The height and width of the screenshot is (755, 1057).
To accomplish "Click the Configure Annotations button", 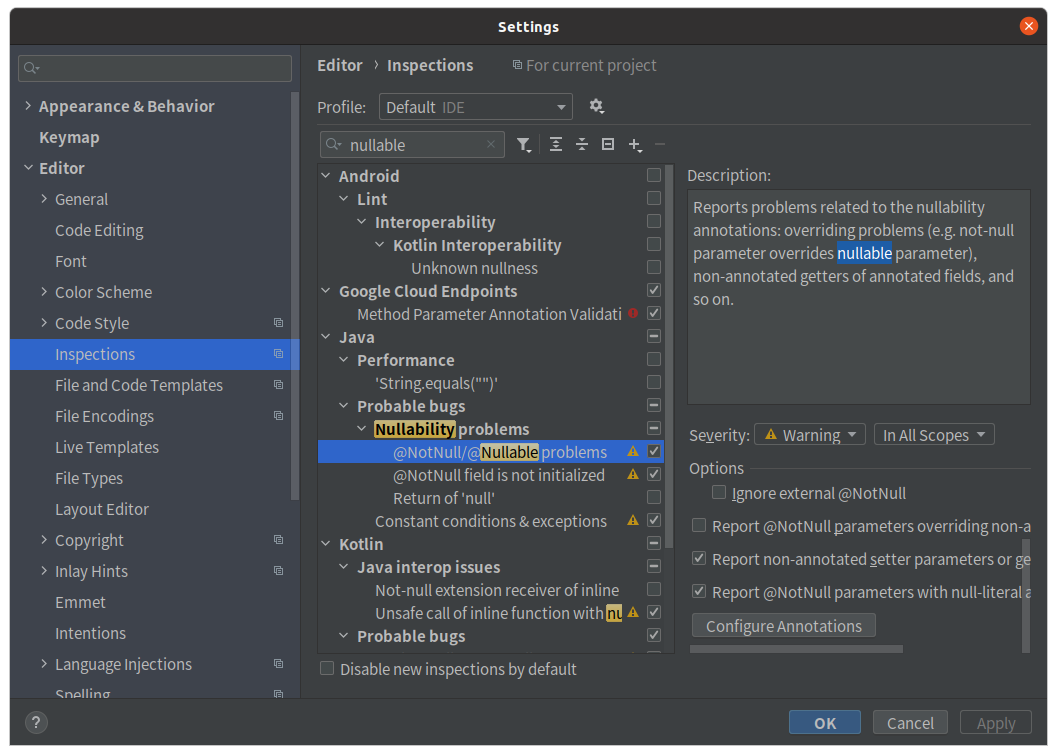I will [783, 626].
